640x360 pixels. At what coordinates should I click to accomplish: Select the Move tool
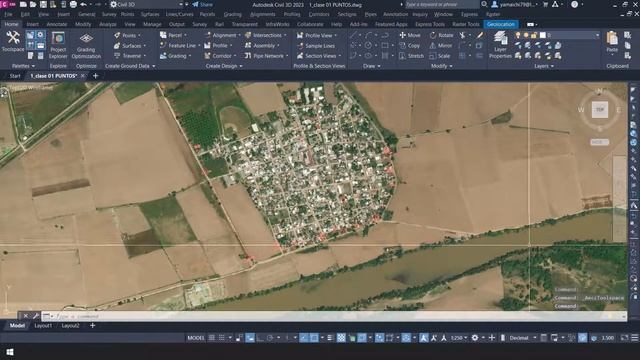(410, 35)
